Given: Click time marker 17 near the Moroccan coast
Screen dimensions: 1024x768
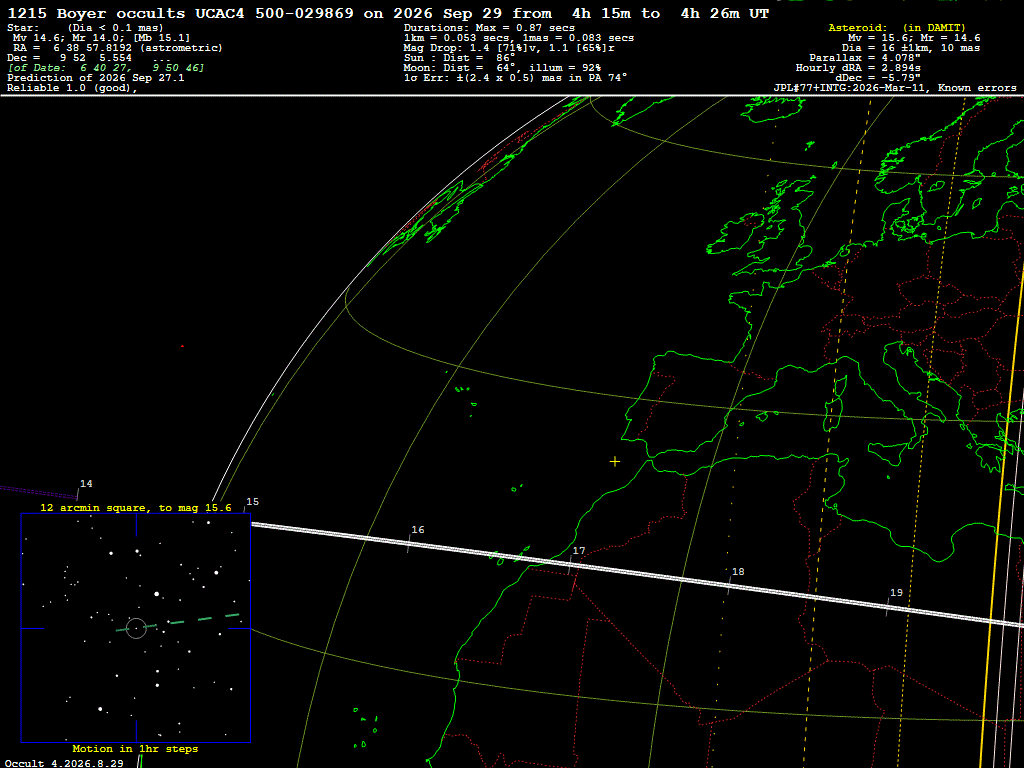Looking at the screenshot, I should click(579, 551).
